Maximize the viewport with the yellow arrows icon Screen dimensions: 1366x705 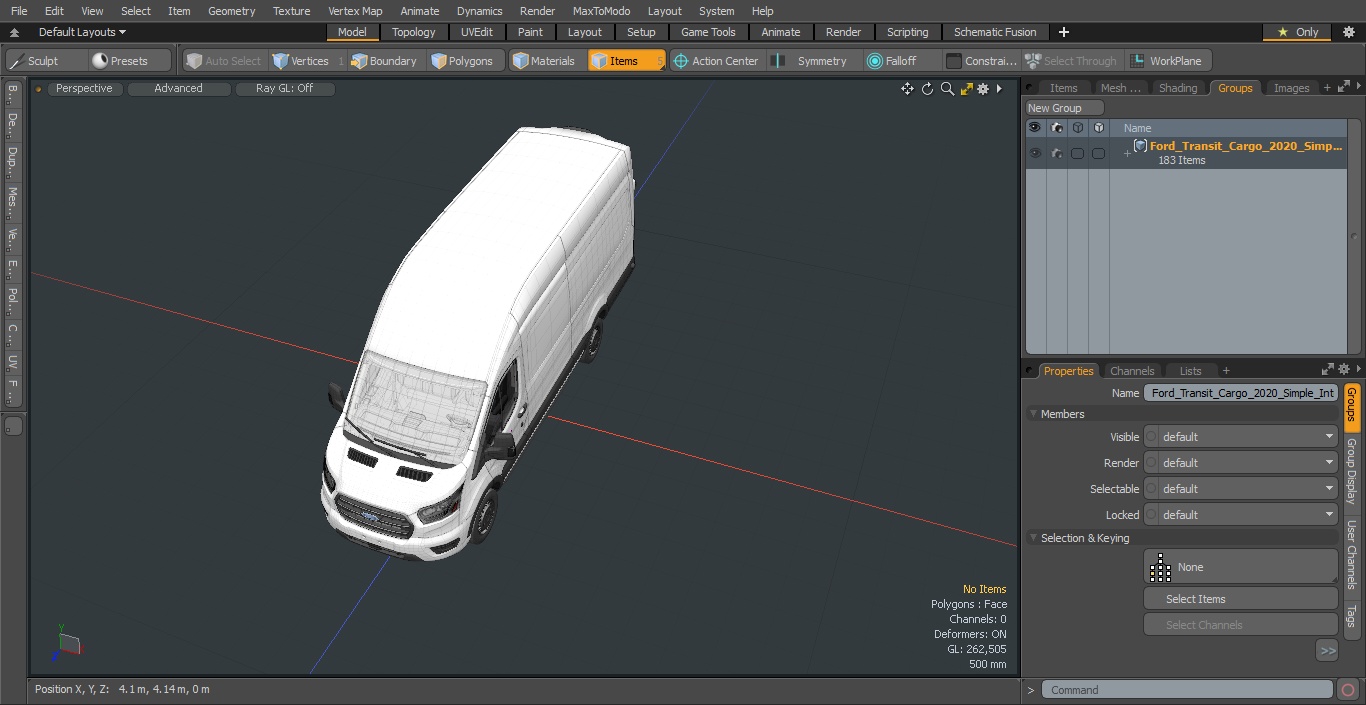(966, 89)
